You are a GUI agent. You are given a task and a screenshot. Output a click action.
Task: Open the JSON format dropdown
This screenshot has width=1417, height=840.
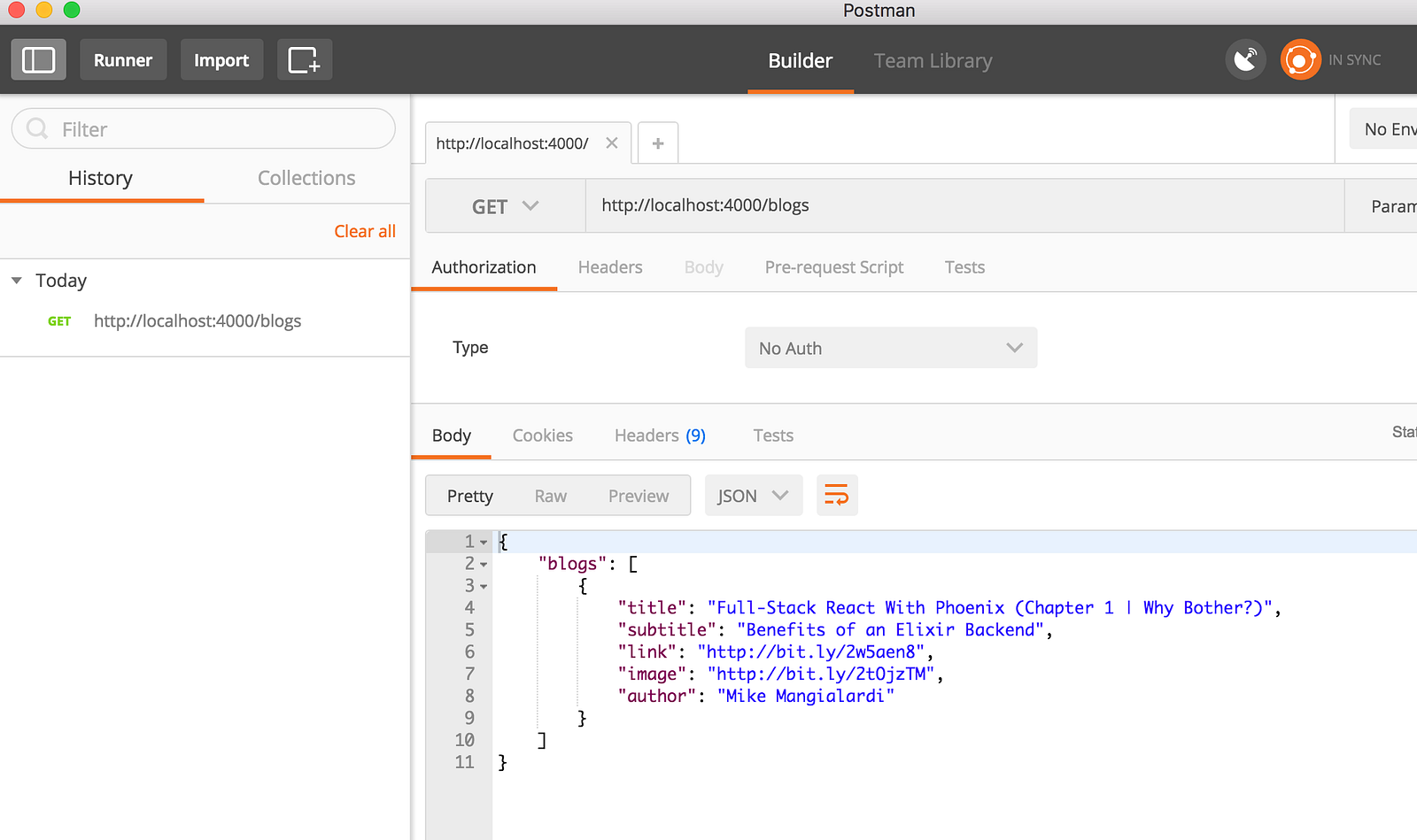(754, 496)
